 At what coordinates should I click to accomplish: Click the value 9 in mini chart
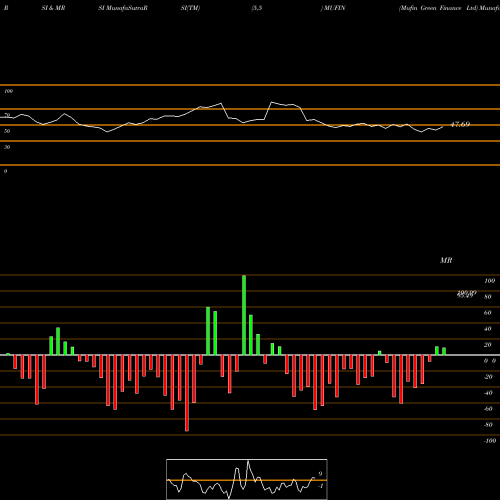[320, 474]
